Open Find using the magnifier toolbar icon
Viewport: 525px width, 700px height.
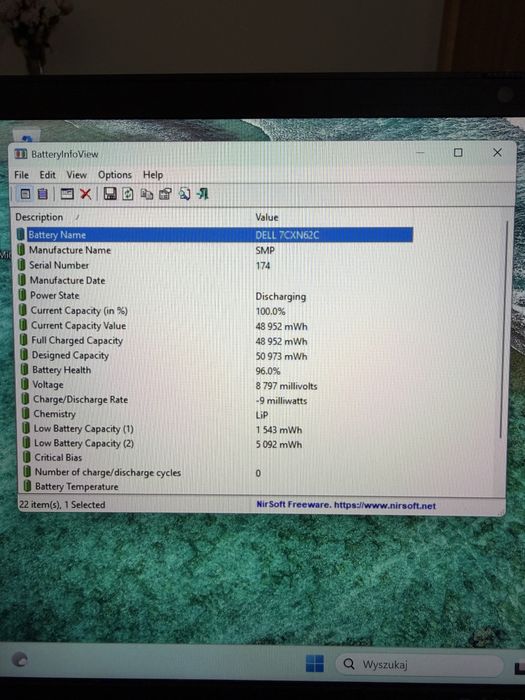[184, 194]
